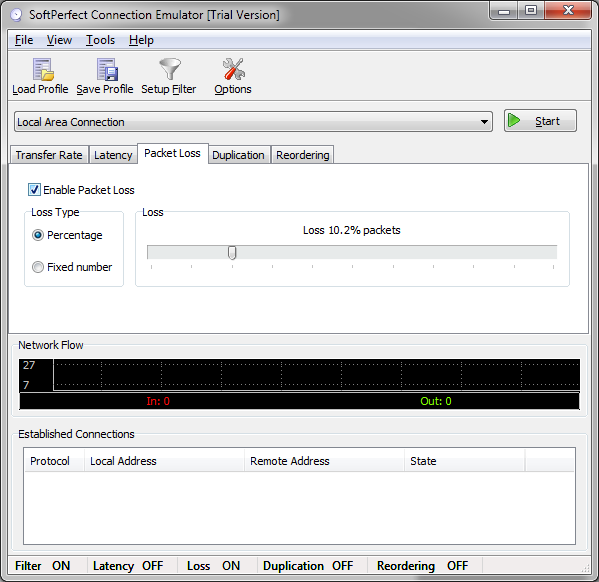Click the Protocol column header
The height and width of the screenshot is (582, 599).
[x=54, y=461]
